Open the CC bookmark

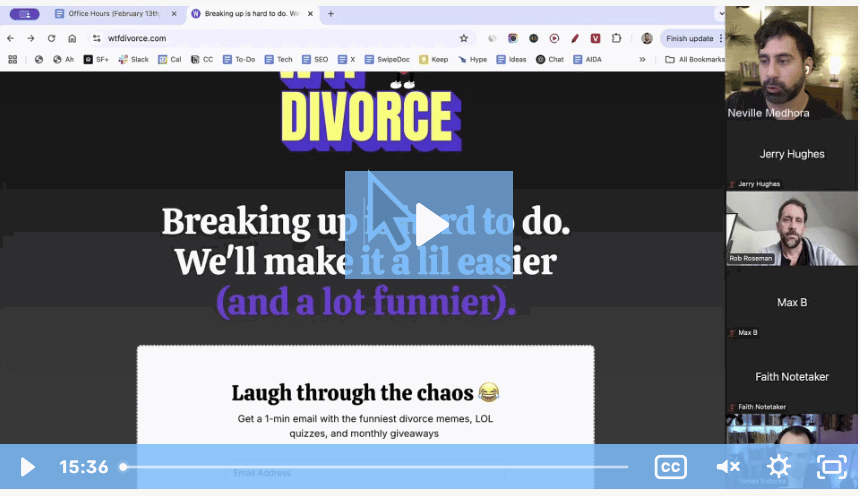(202, 59)
